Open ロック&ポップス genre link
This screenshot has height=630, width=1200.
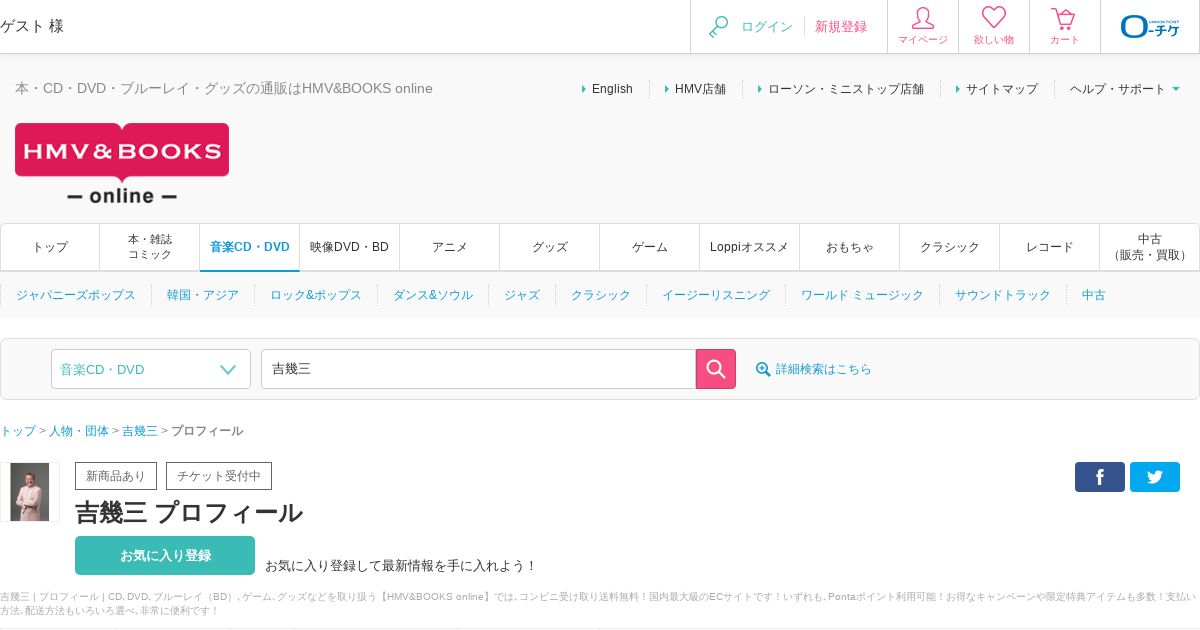(x=316, y=295)
